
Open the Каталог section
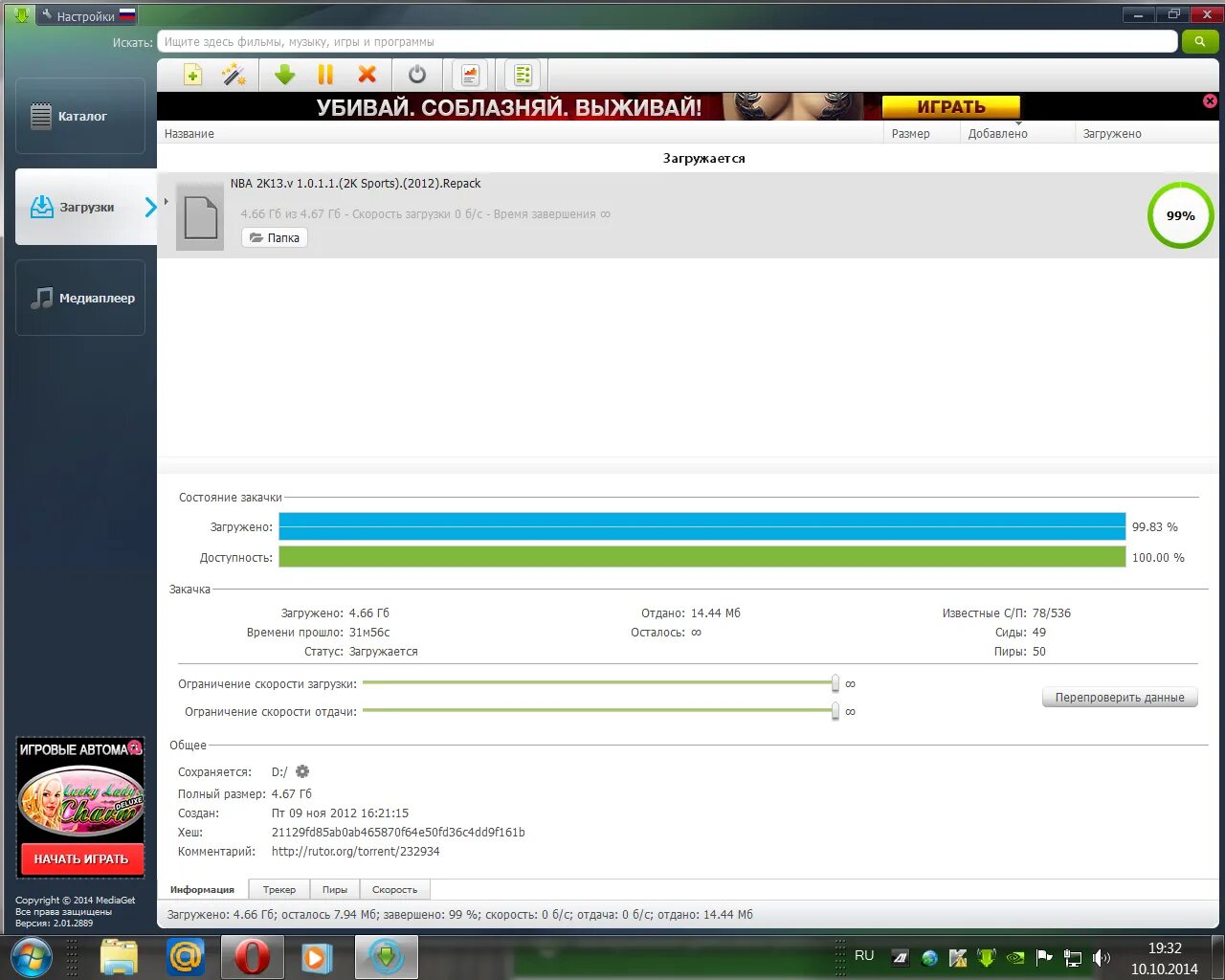click(x=80, y=116)
